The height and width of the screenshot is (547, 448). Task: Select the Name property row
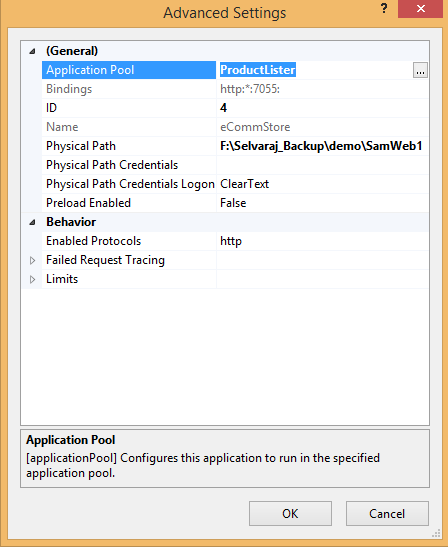(235, 127)
